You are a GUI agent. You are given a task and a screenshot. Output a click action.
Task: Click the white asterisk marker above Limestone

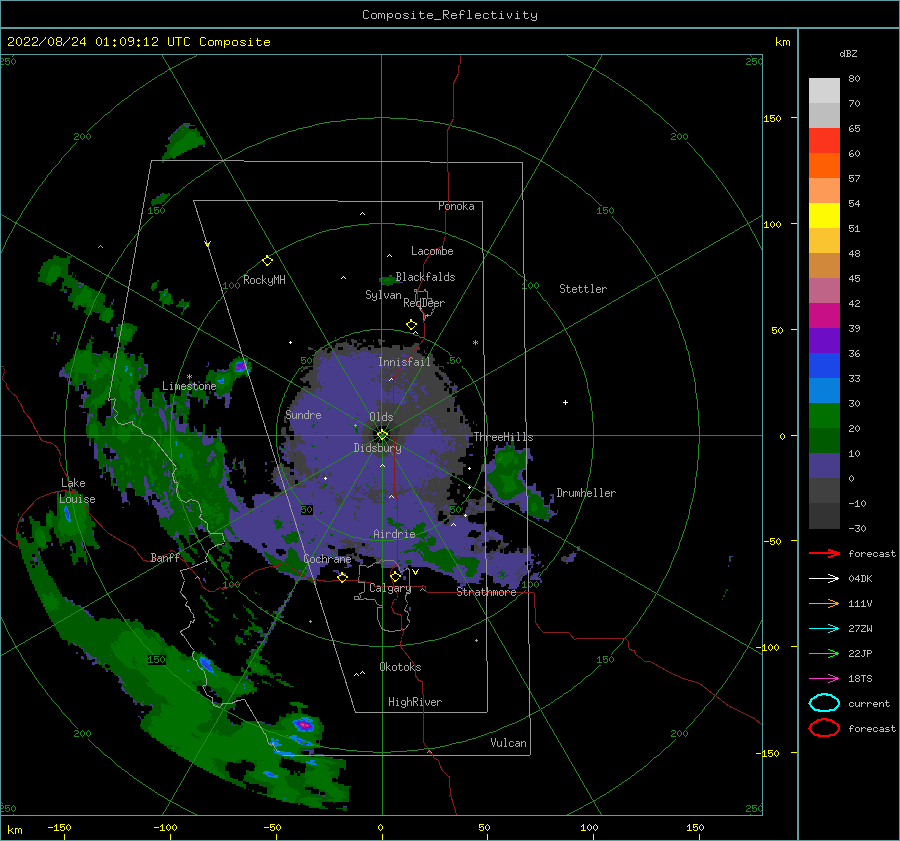pyautogui.click(x=189, y=378)
